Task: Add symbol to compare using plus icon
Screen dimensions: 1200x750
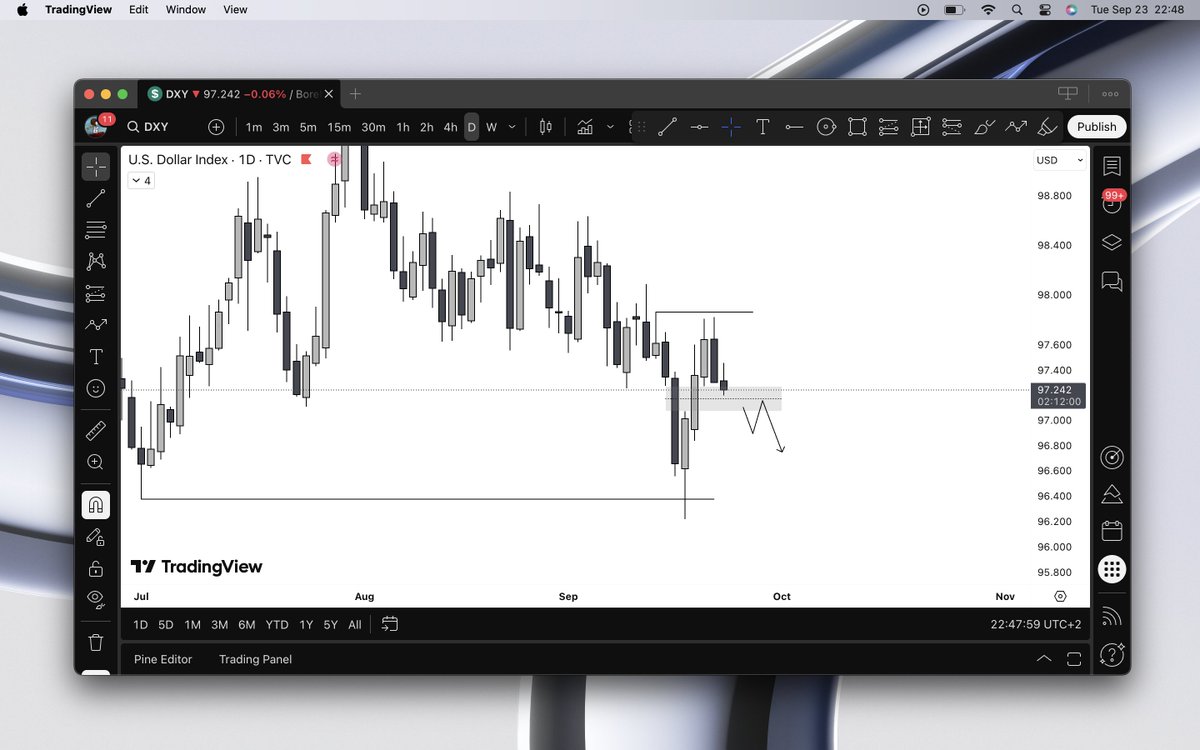Action: click(216, 127)
